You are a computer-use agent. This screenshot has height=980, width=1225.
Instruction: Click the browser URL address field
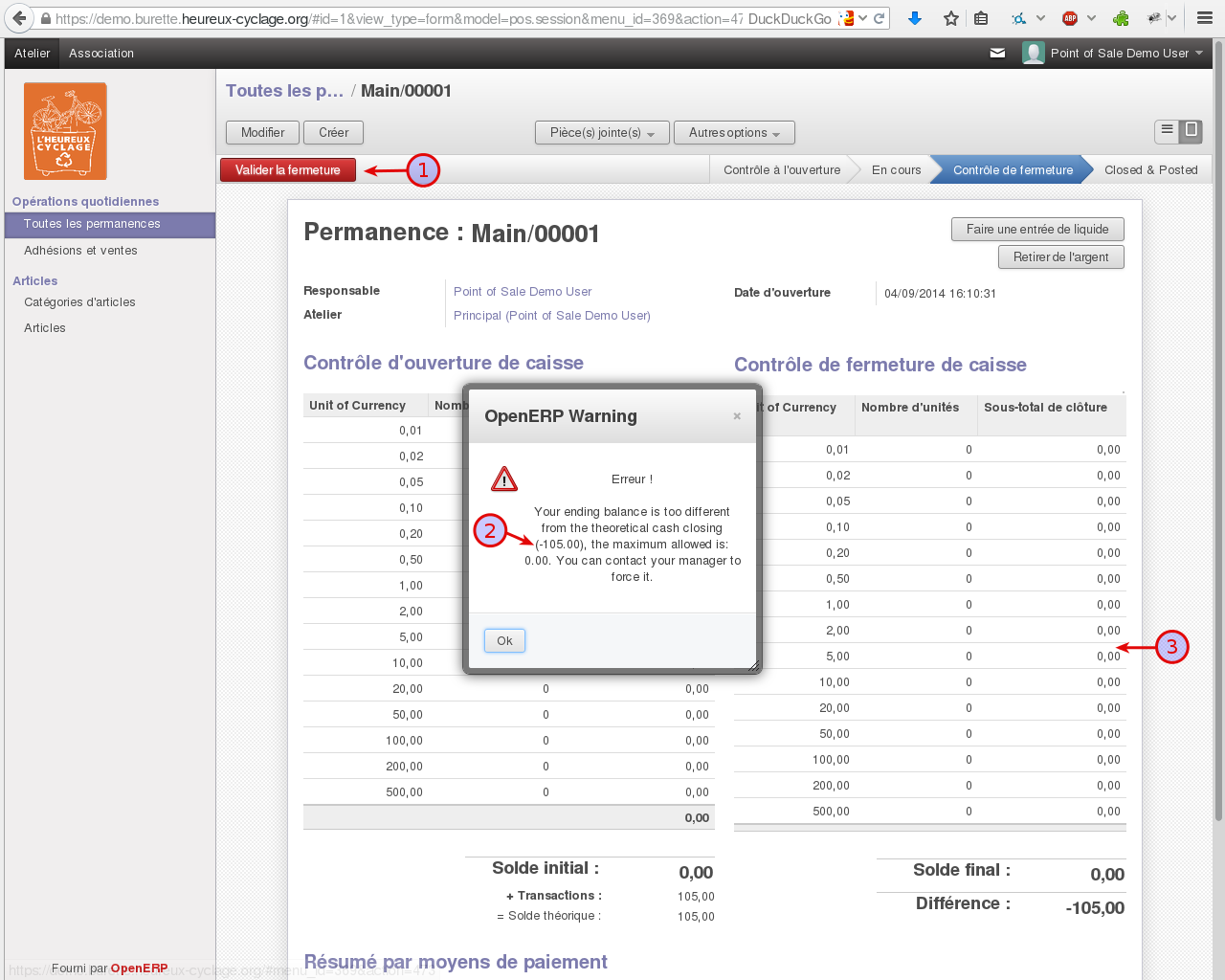coord(398,18)
